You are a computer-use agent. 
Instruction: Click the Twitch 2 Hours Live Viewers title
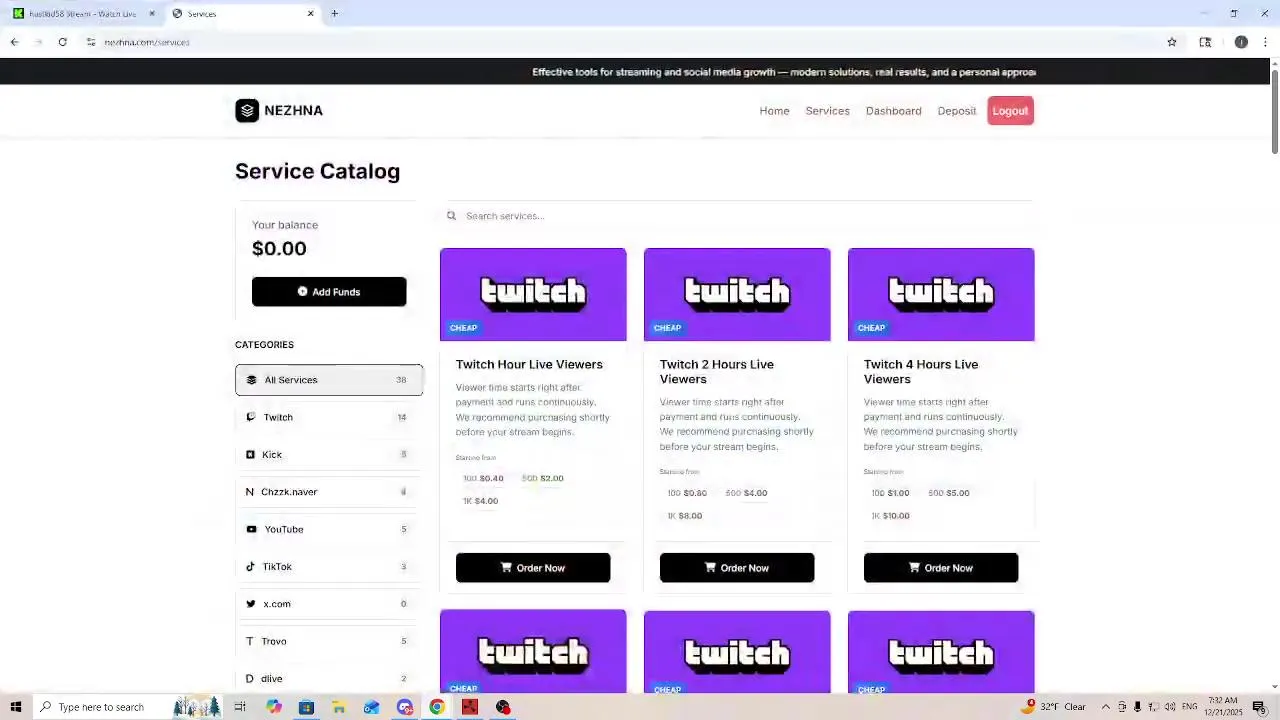click(x=717, y=372)
